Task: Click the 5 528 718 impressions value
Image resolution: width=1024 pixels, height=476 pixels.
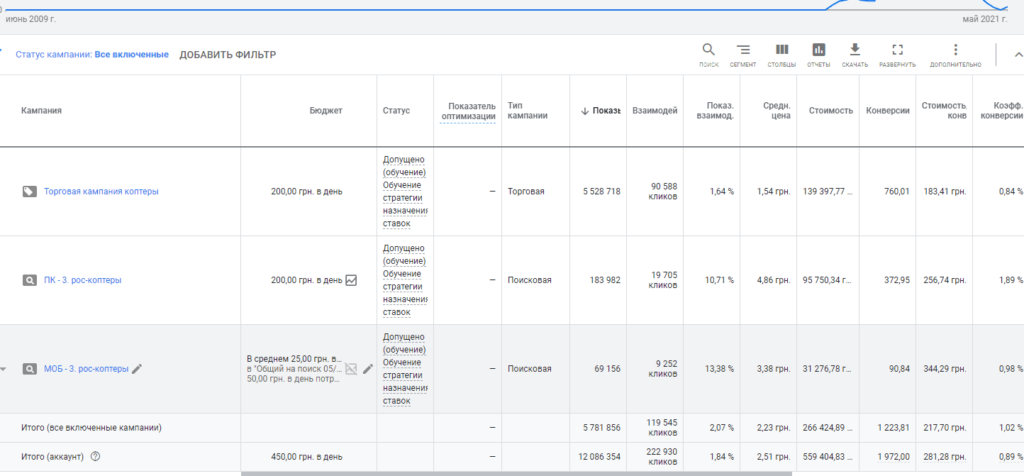Action: click(x=601, y=191)
